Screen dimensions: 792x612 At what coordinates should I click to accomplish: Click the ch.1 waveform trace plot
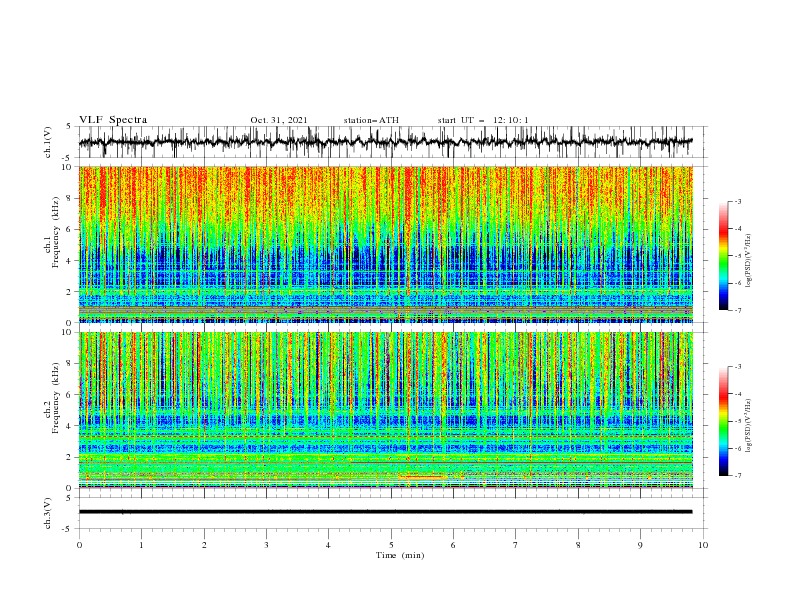pyautogui.click(x=386, y=142)
